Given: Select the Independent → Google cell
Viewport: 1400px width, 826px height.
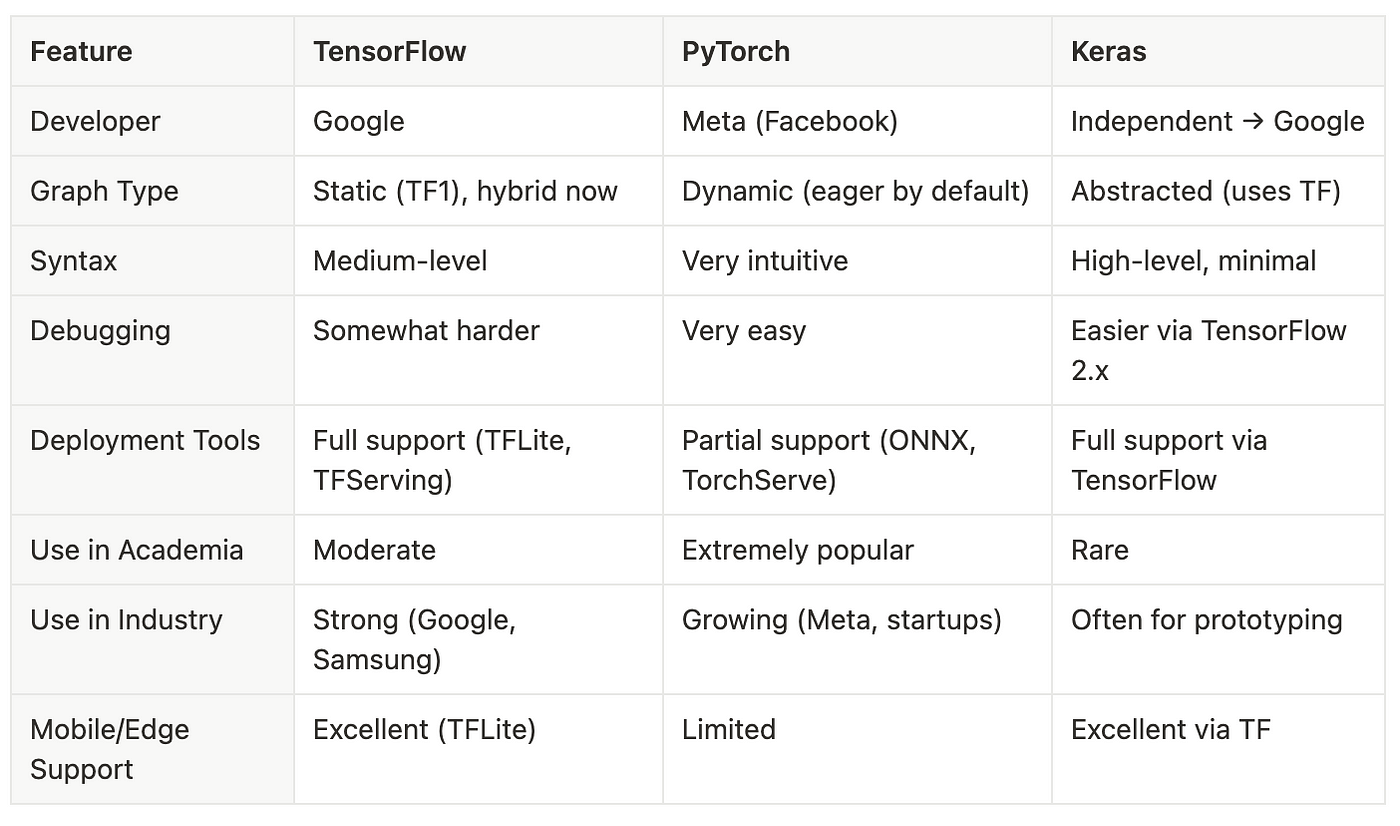Looking at the screenshot, I should click(x=1218, y=121).
